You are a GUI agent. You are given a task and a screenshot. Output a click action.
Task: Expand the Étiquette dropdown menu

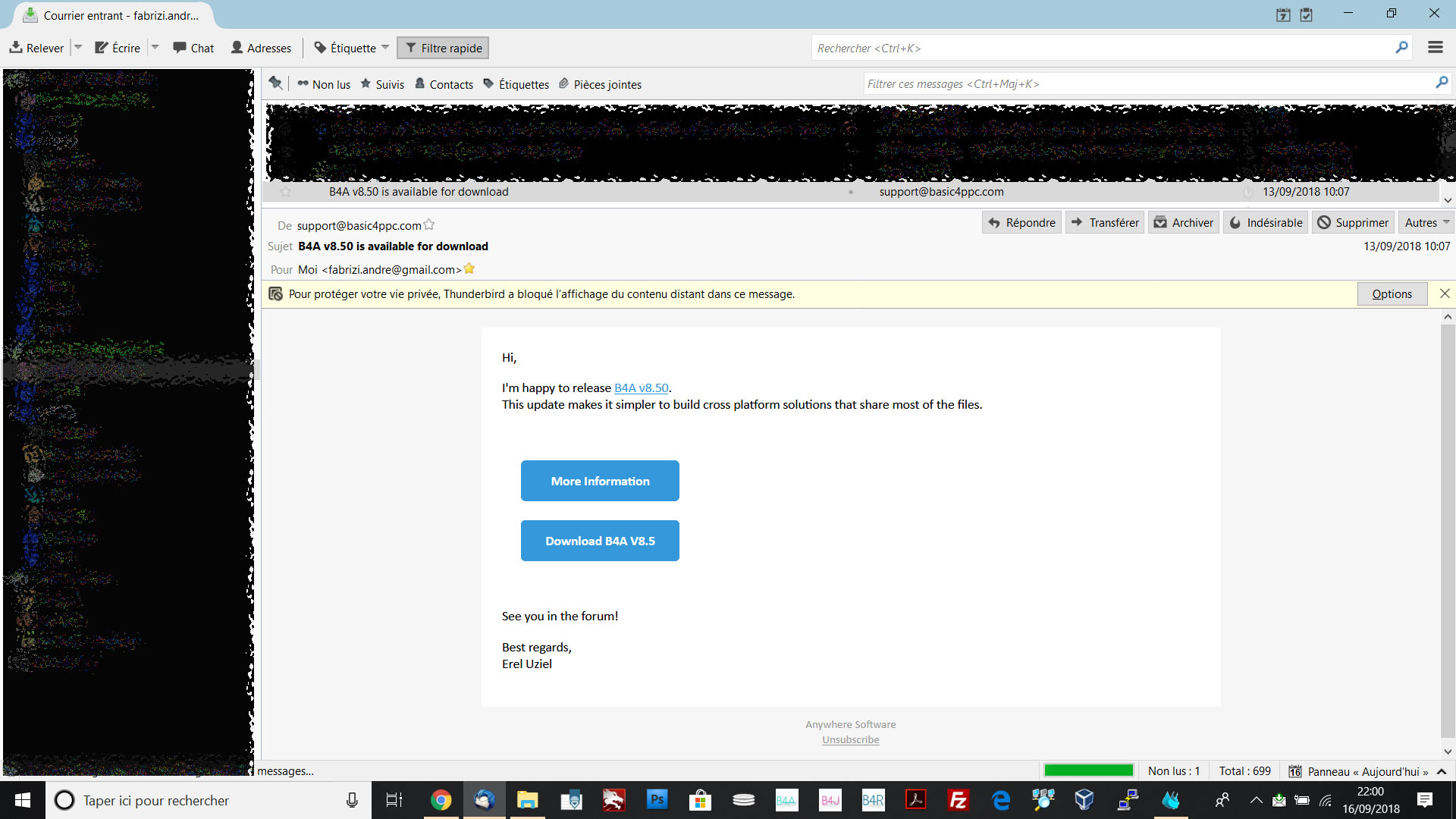point(385,48)
